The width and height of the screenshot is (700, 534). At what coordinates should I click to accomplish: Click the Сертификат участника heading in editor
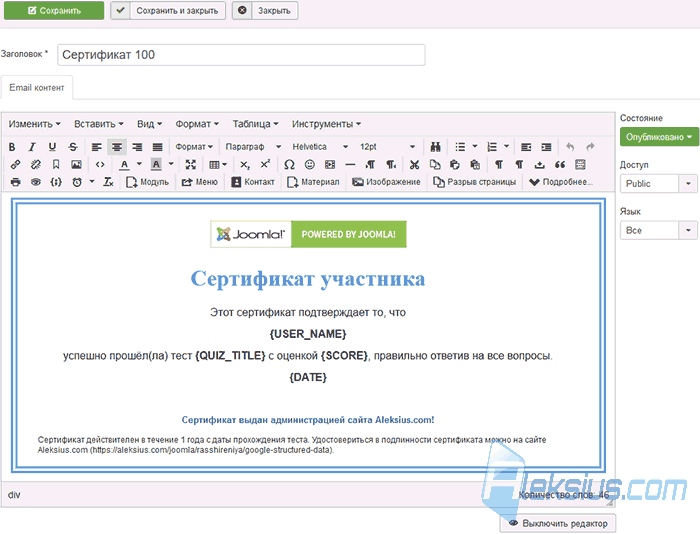pos(308,279)
